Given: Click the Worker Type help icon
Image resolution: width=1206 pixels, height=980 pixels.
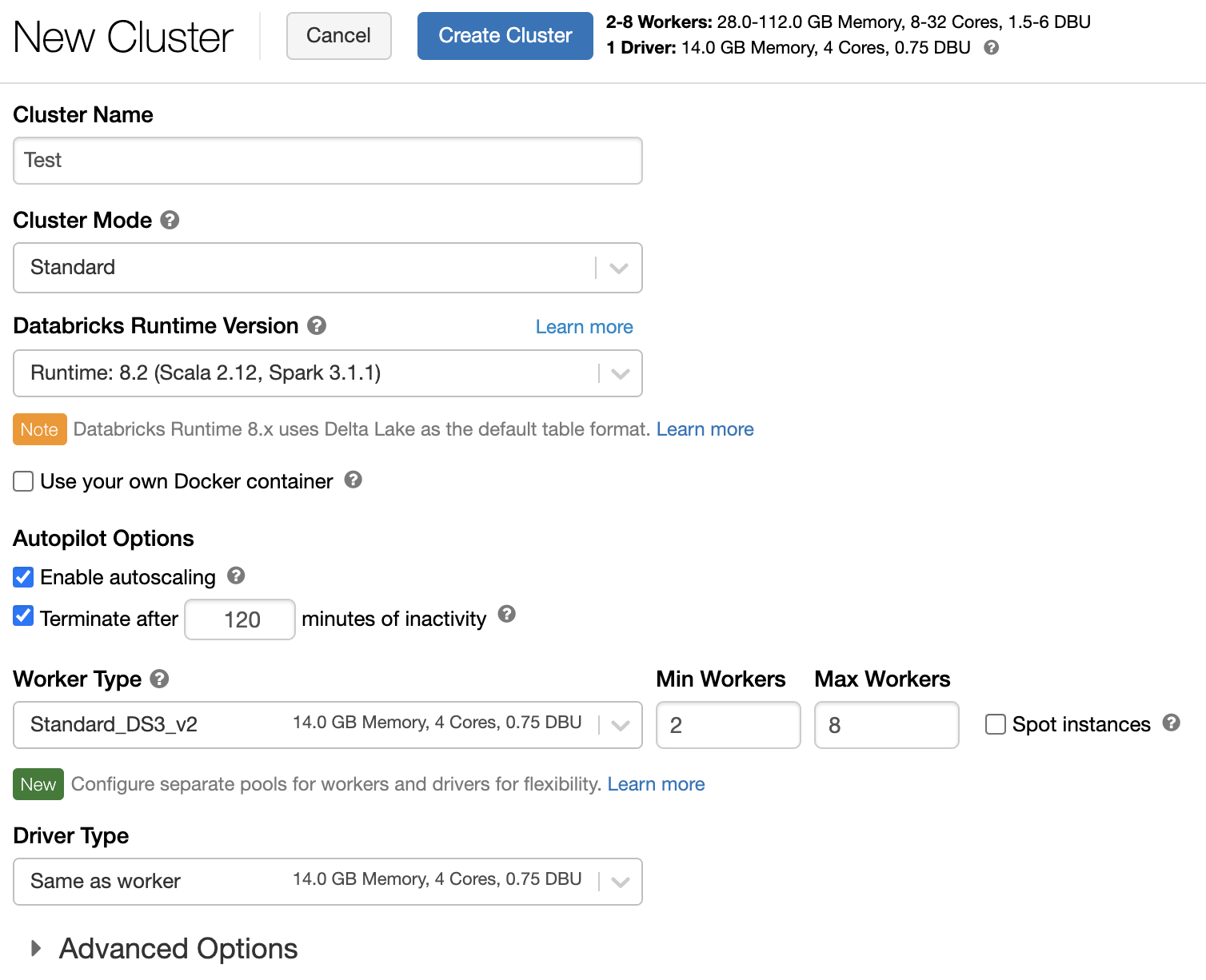Looking at the screenshot, I should [x=159, y=679].
